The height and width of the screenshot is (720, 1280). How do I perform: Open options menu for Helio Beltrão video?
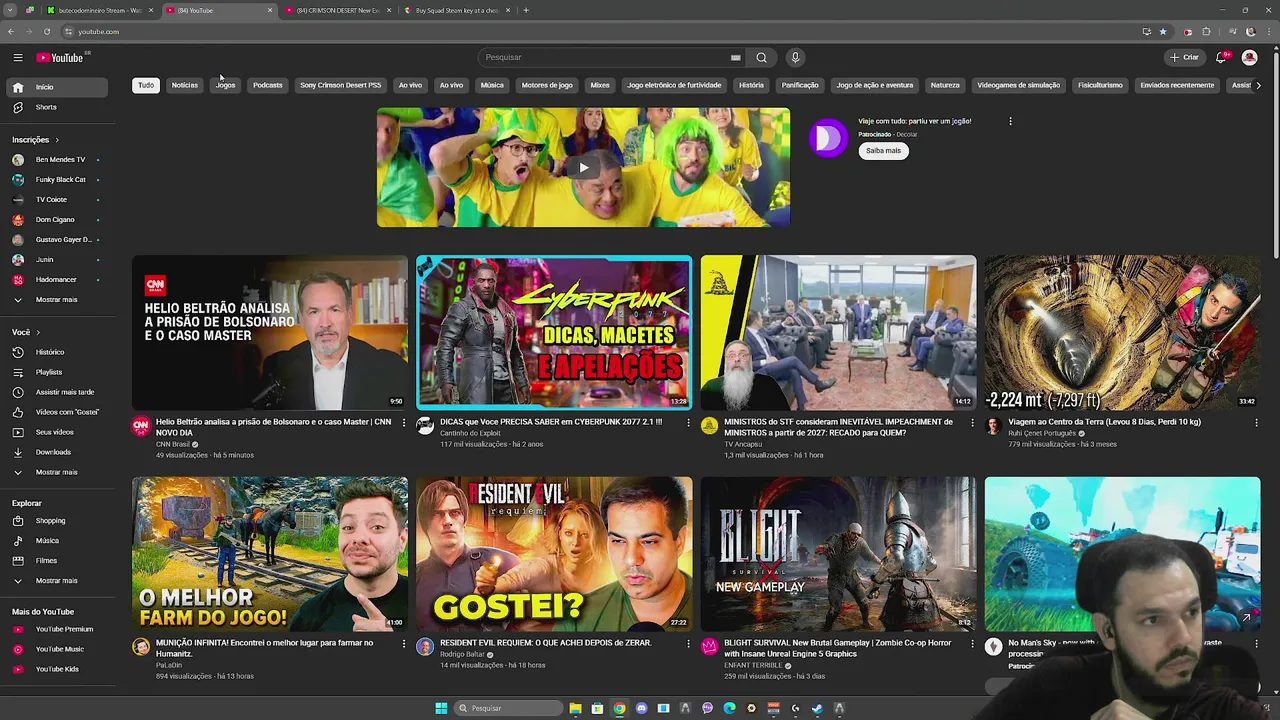coord(404,422)
